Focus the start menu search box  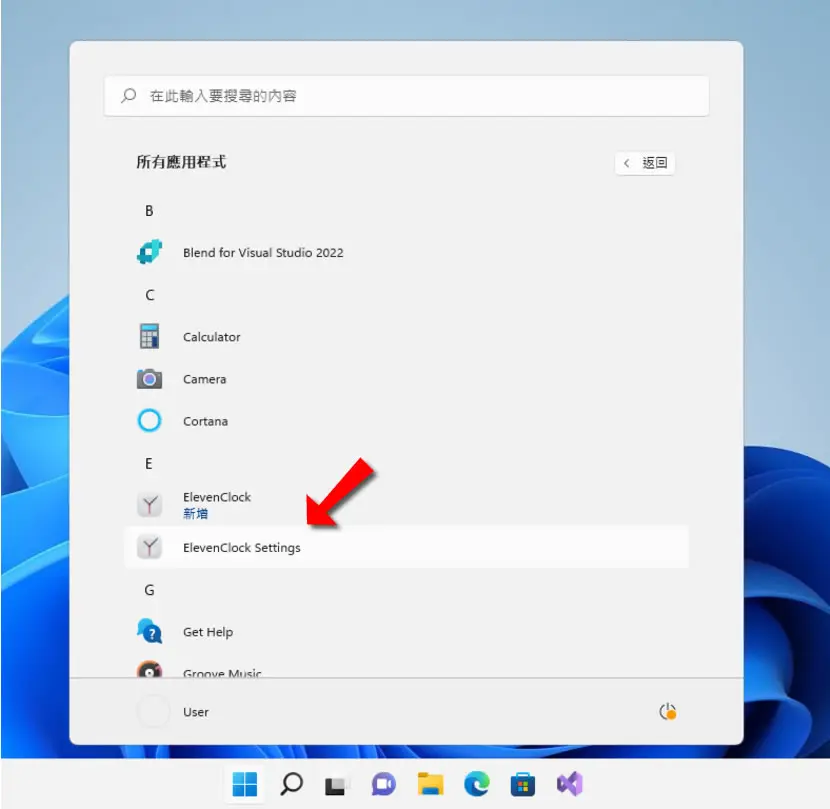tap(407, 96)
